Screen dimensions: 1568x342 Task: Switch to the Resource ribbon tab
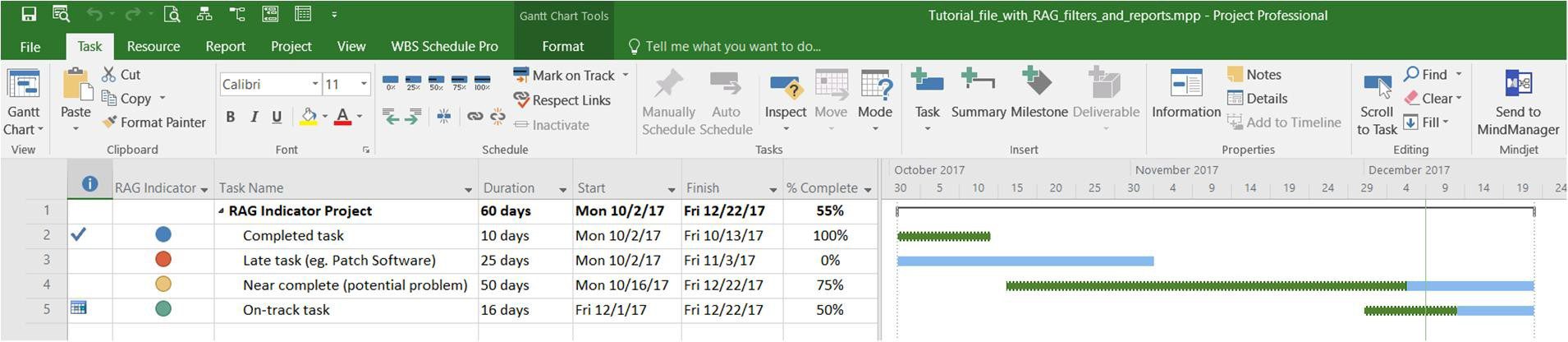[x=154, y=46]
